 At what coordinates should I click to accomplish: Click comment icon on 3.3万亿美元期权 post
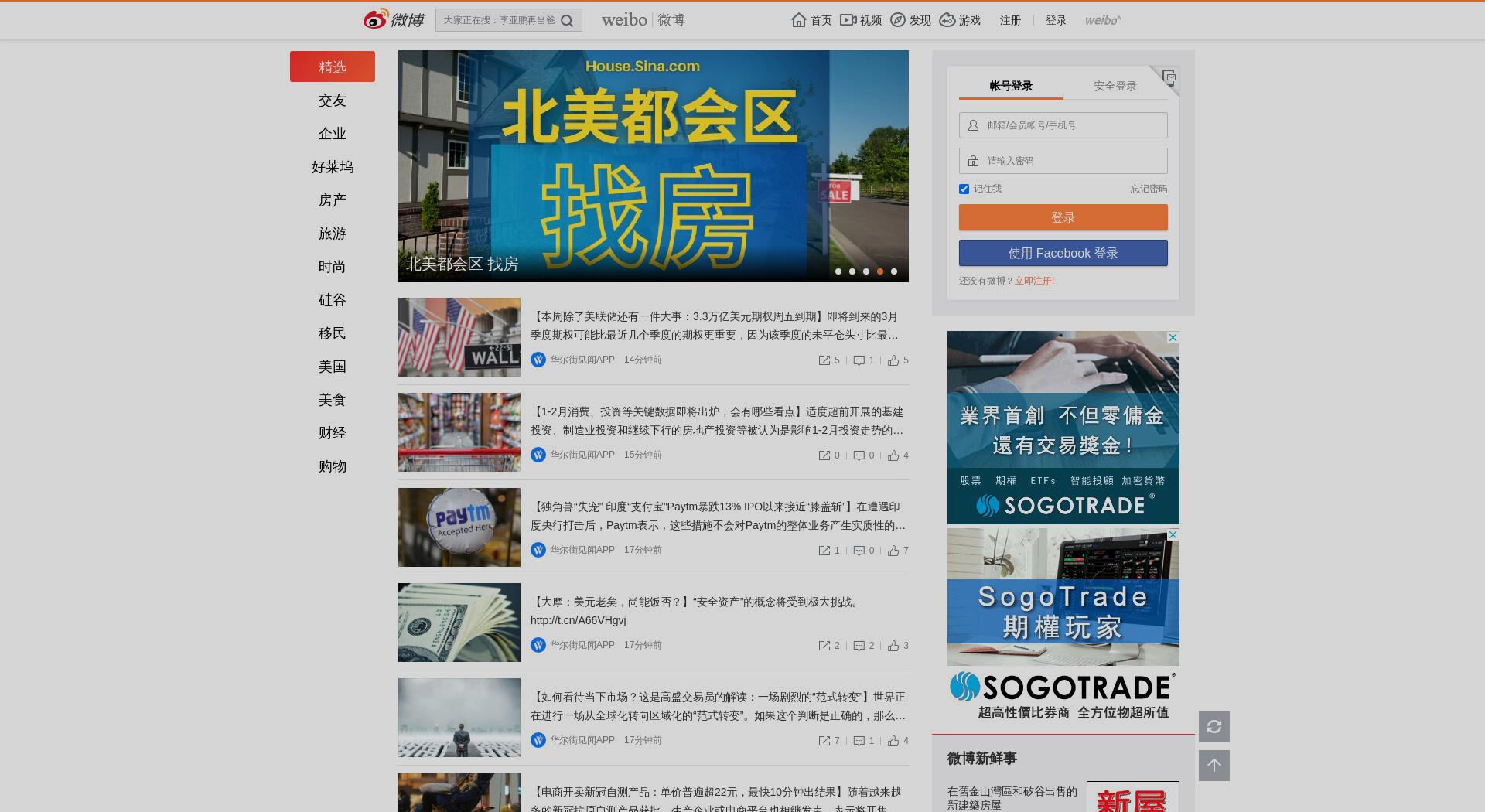pos(859,360)
